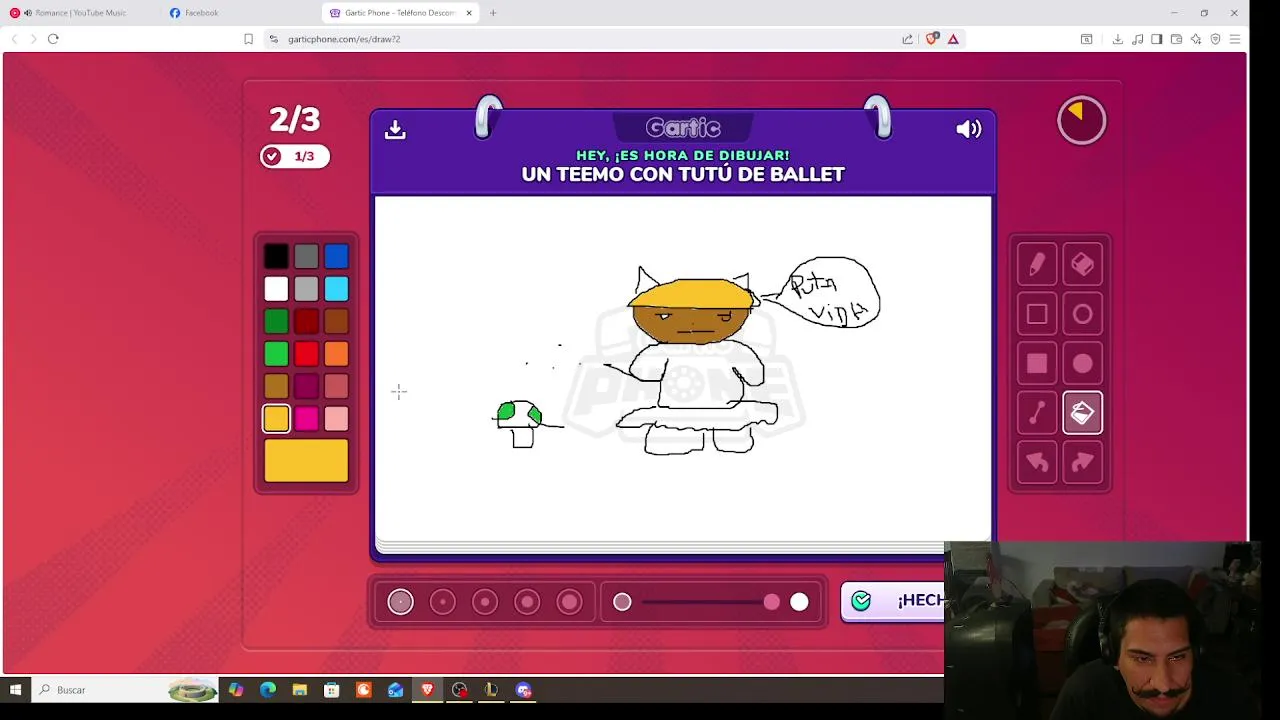This screenshot has width=1280, height=720.
Task: Pick the dark gray color swatch
Action: (x=306, y=257)
